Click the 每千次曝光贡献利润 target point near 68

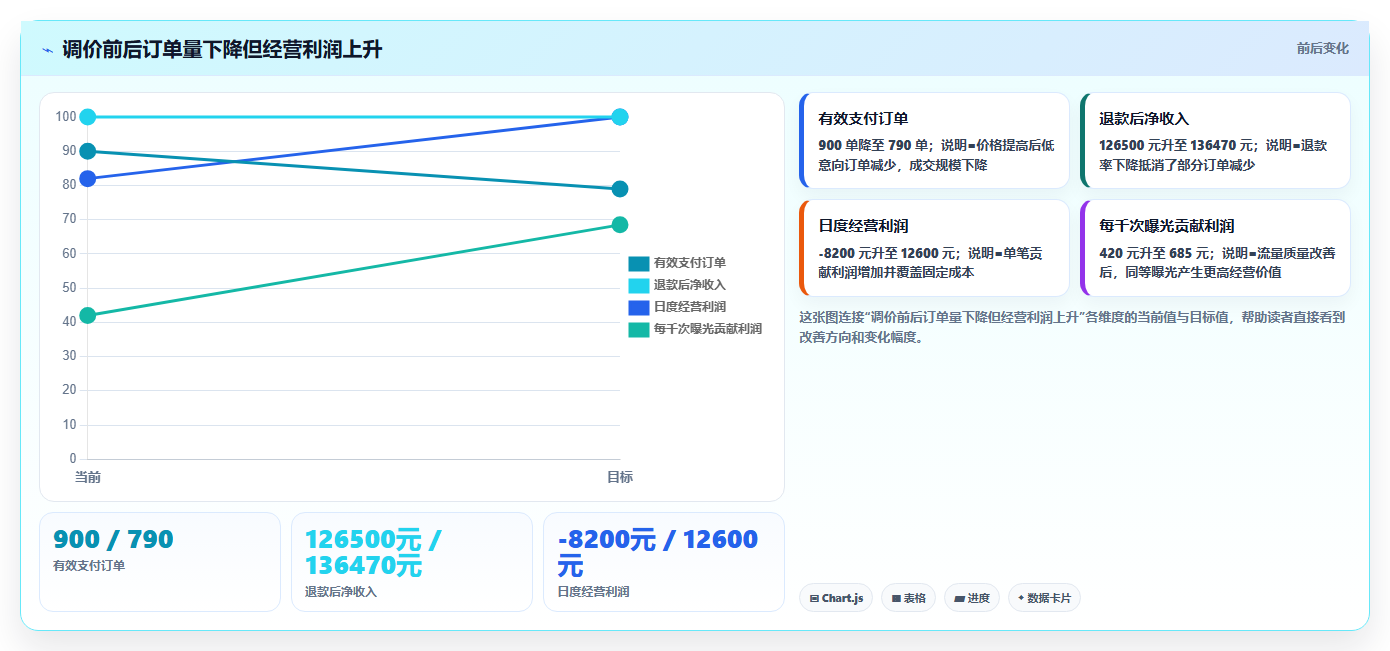tap(620, 225)
